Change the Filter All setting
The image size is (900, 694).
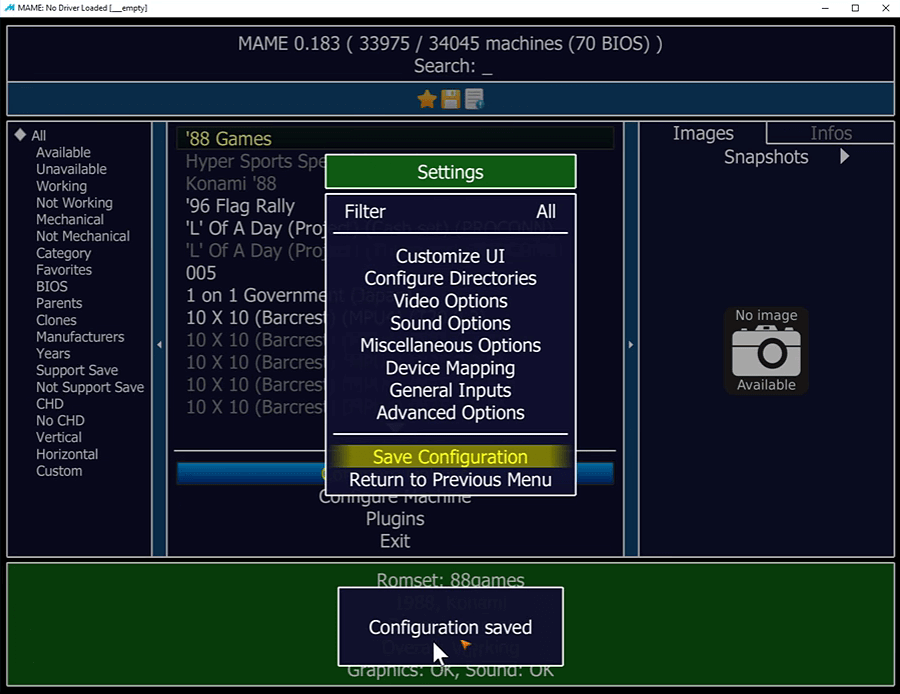[450, 211]
